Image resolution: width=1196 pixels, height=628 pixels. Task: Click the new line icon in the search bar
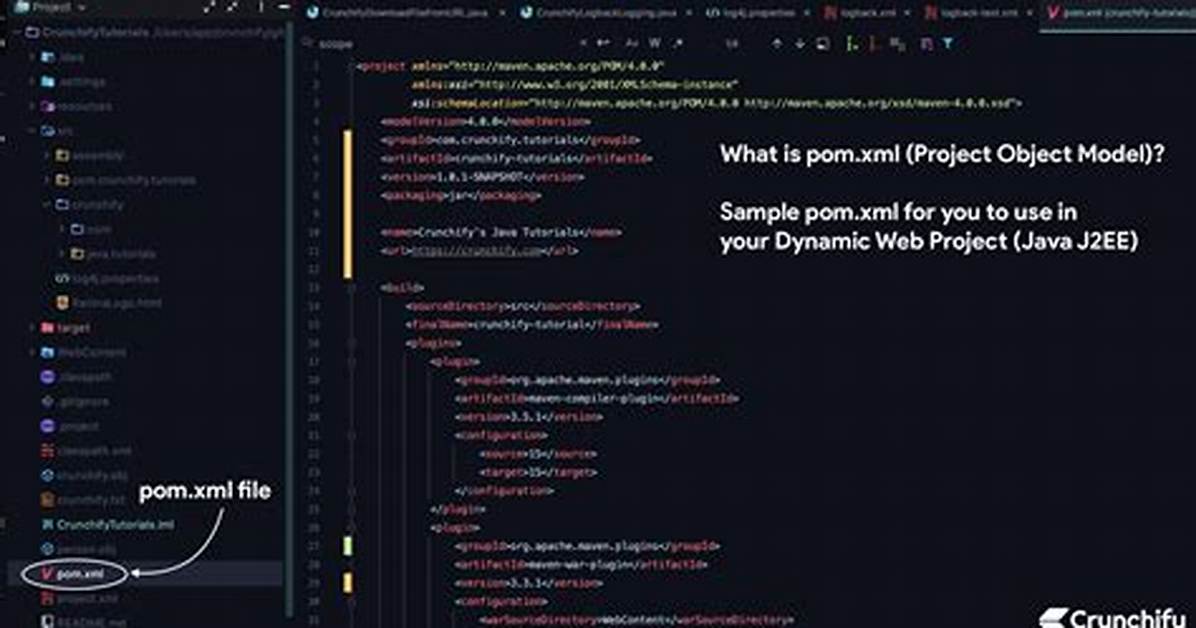point(603,43)
